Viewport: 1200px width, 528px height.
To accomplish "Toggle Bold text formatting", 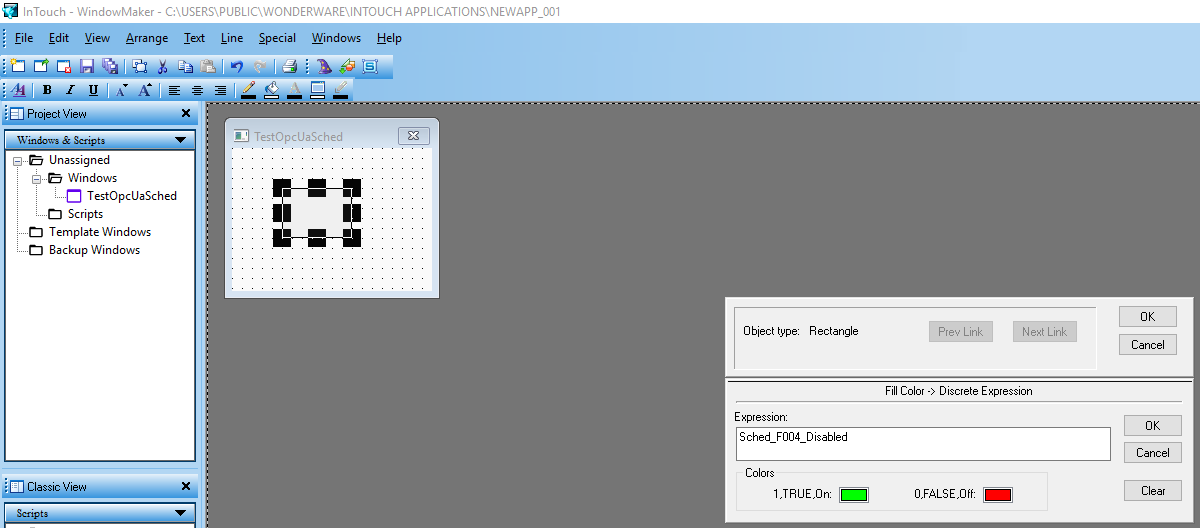I will pyautogui.click(x=46, y=90).
